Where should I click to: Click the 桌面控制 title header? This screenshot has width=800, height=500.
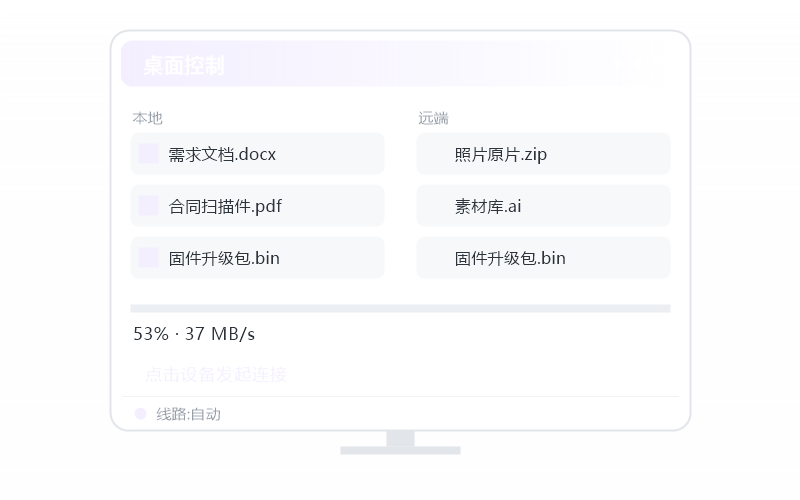[184, 65]
